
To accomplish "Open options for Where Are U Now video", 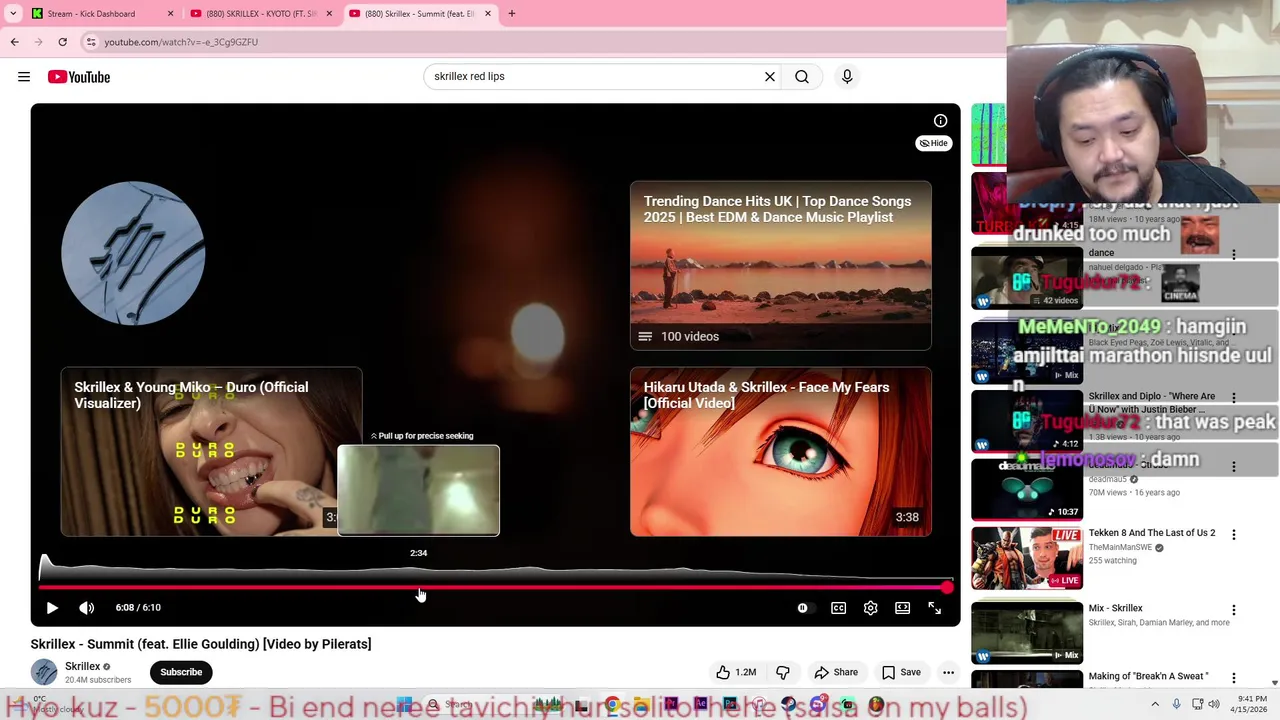I will click(x=1233, y=398).
